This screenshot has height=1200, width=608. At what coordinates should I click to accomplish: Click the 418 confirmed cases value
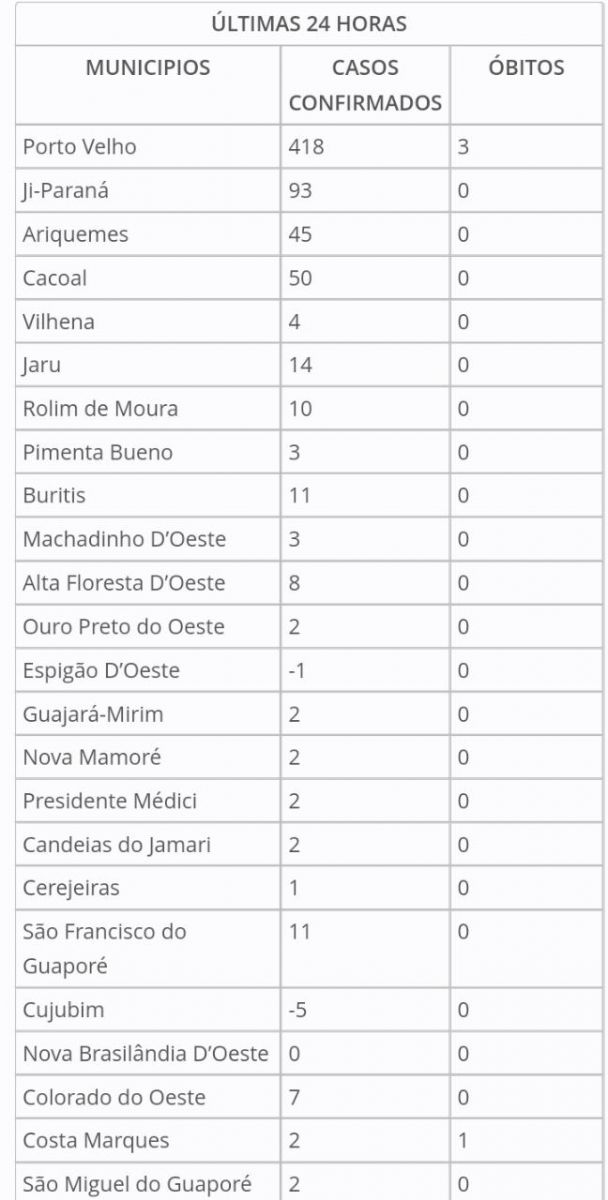pos(306,147)
